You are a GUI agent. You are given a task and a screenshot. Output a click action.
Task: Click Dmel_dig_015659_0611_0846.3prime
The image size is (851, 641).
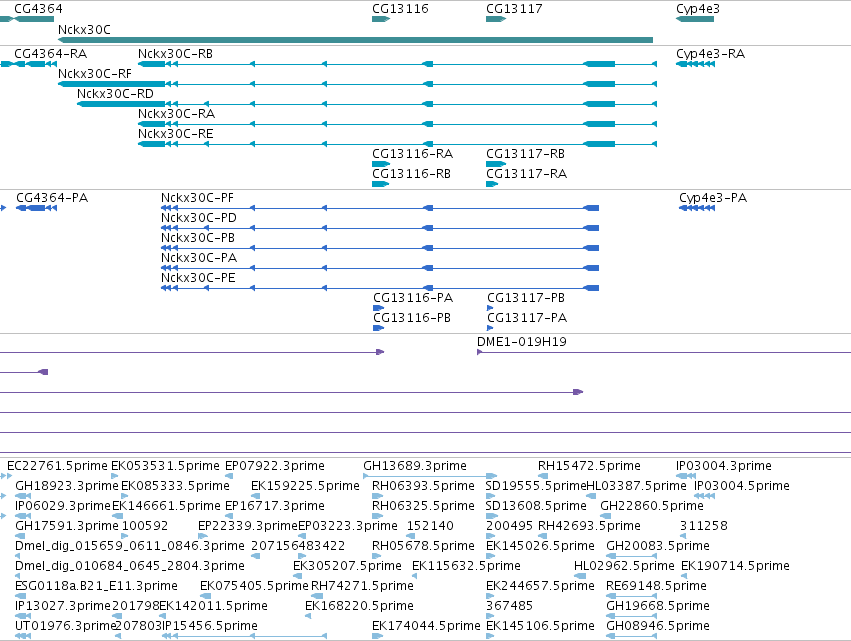(x=130, y=547)
